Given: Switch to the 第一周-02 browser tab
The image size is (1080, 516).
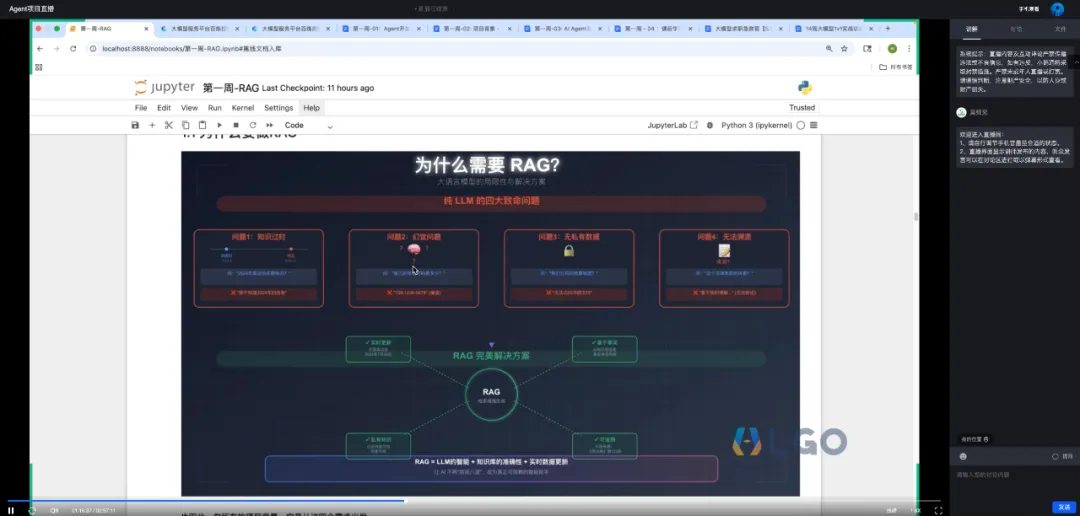Looking at the screenshot, I should click(472, 29).
